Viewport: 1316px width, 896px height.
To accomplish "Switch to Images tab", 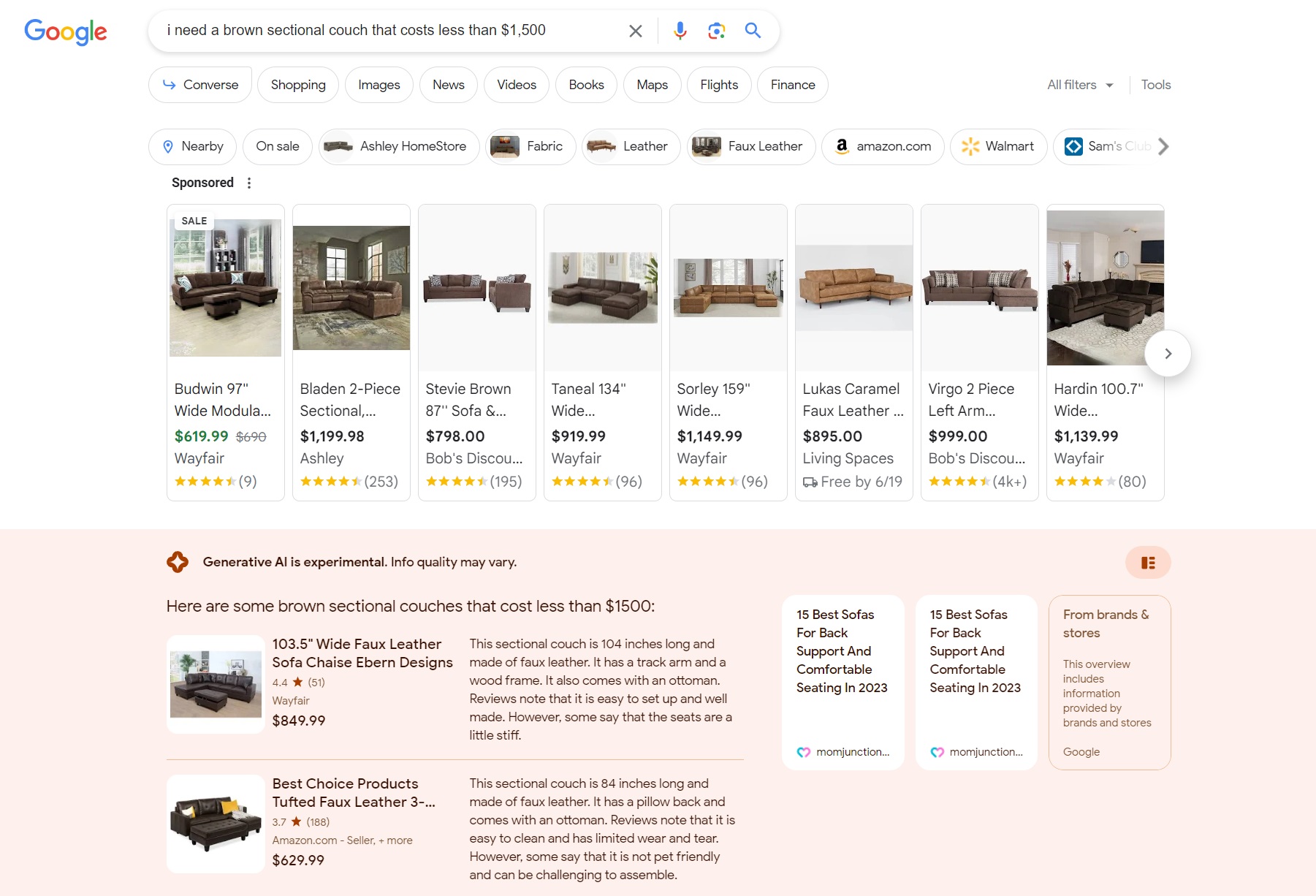I will tap(379, 85).
